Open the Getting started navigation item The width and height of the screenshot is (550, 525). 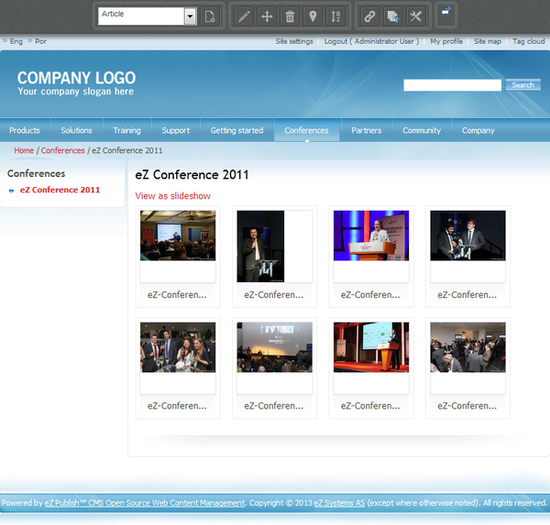pyautogui.click(x=237, y=130)
